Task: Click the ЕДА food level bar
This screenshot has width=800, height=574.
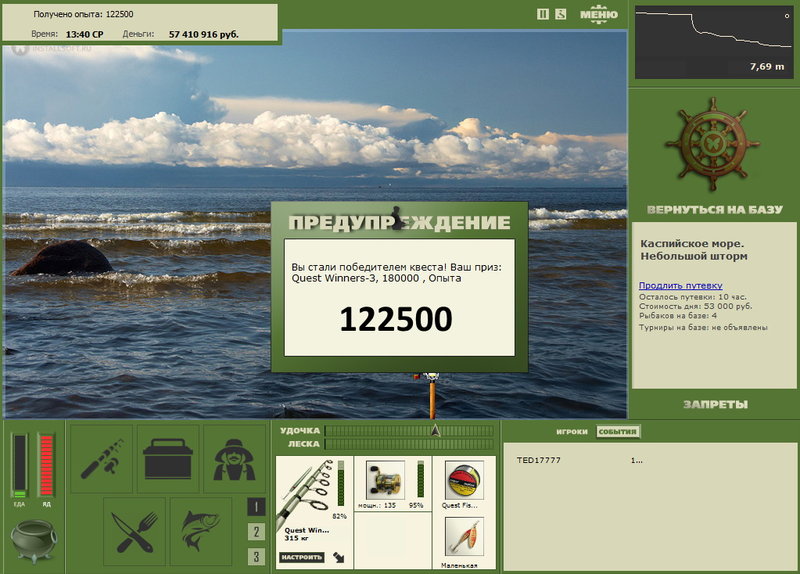Action: [19, 465]
